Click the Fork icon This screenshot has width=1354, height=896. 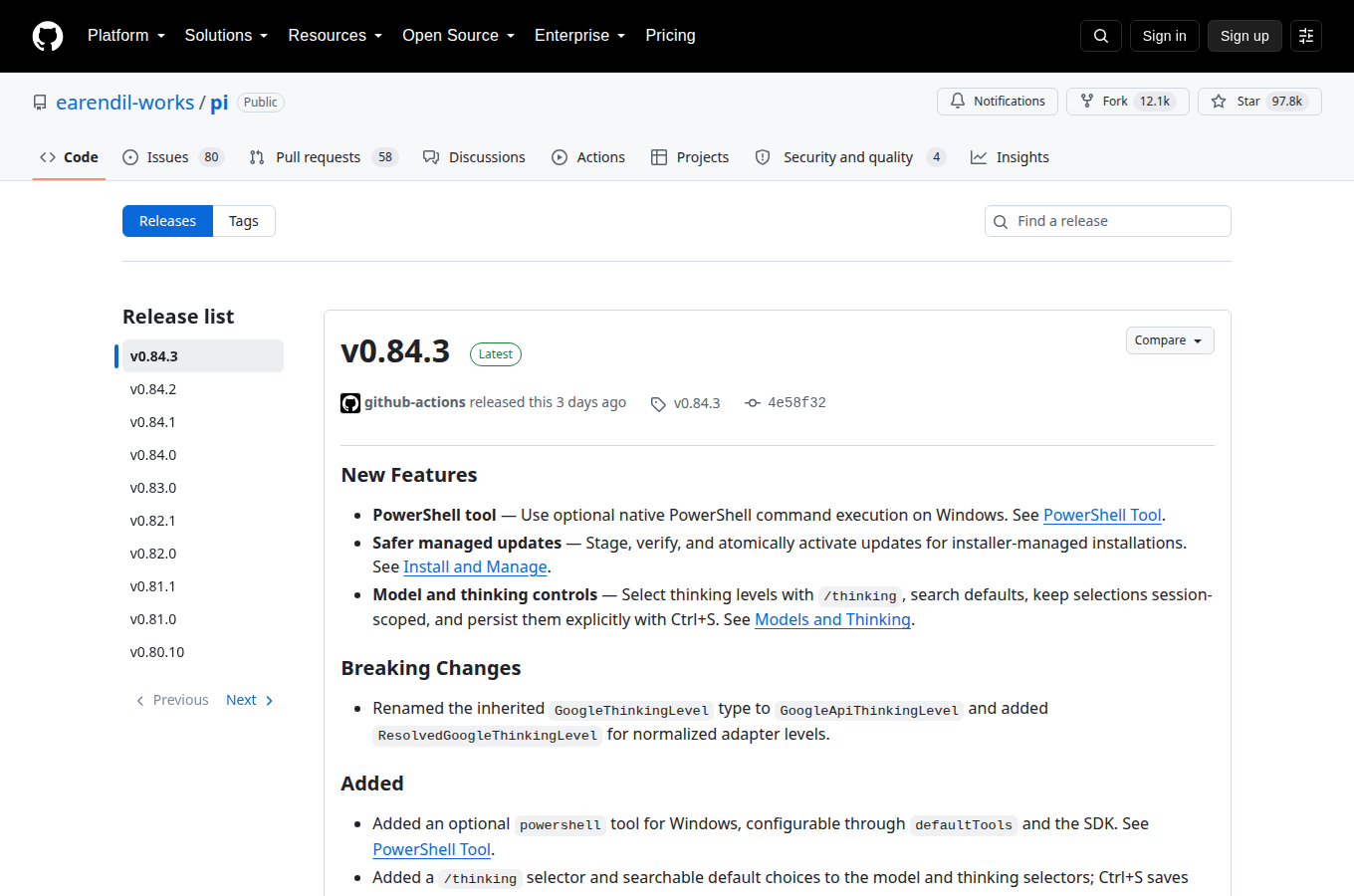coord(1087,102)
